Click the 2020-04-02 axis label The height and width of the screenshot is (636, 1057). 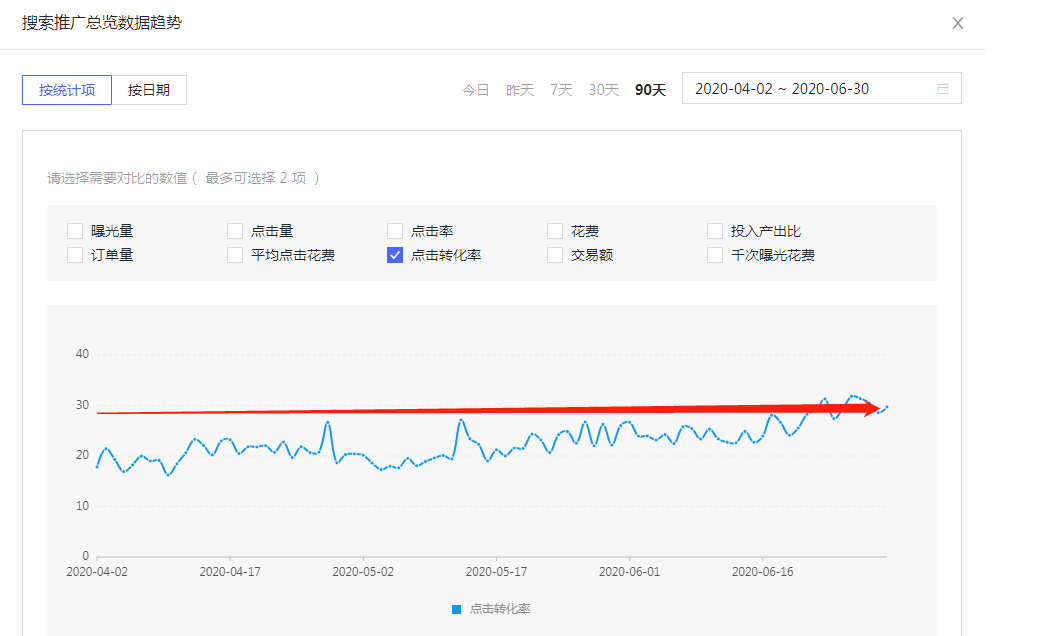pyautogui.click(x=97, y=572)
